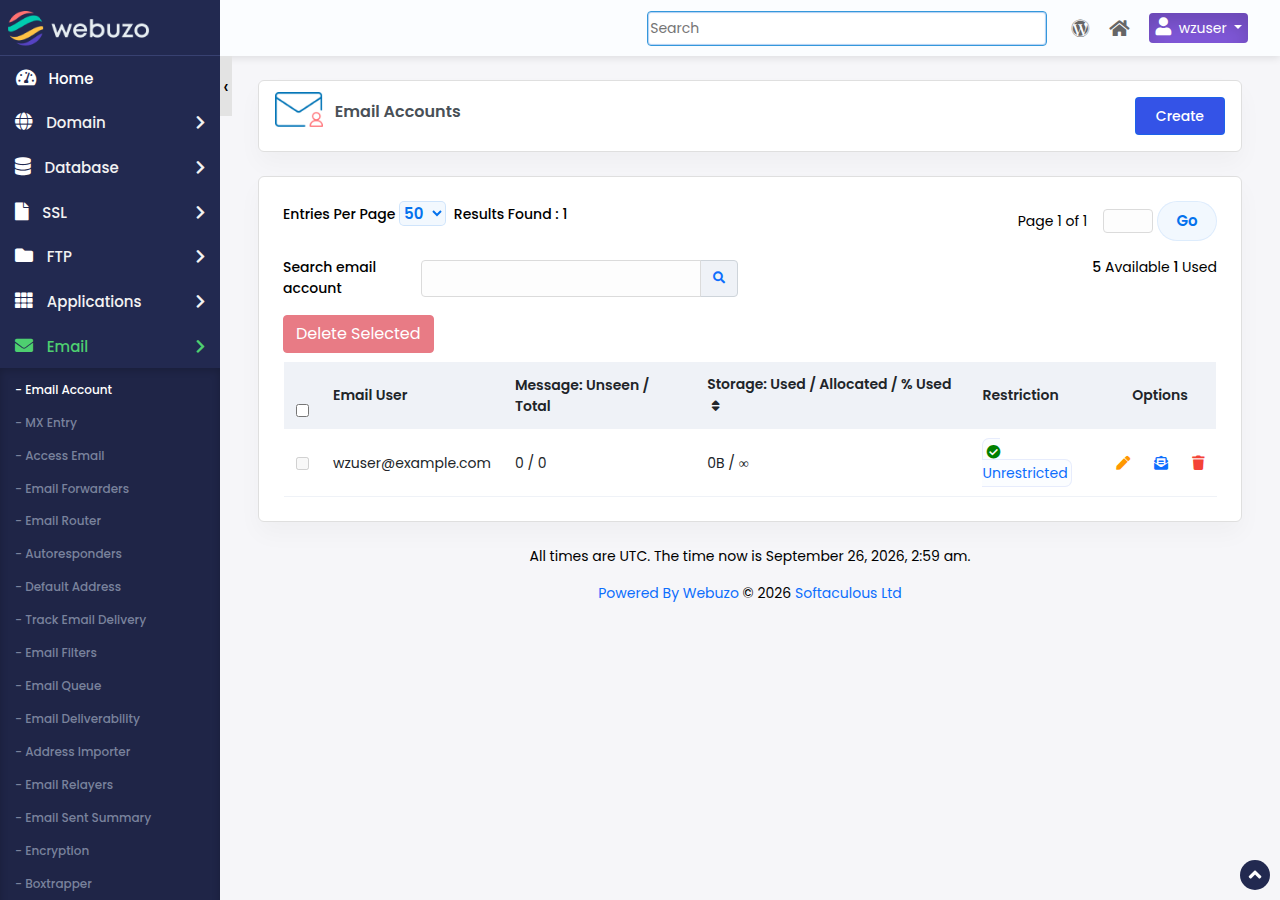Image resolution: width=1280 pixels, height=900 pixels.
Task: Follow the Softaculous Ltd link
Action: click(848, 593)
